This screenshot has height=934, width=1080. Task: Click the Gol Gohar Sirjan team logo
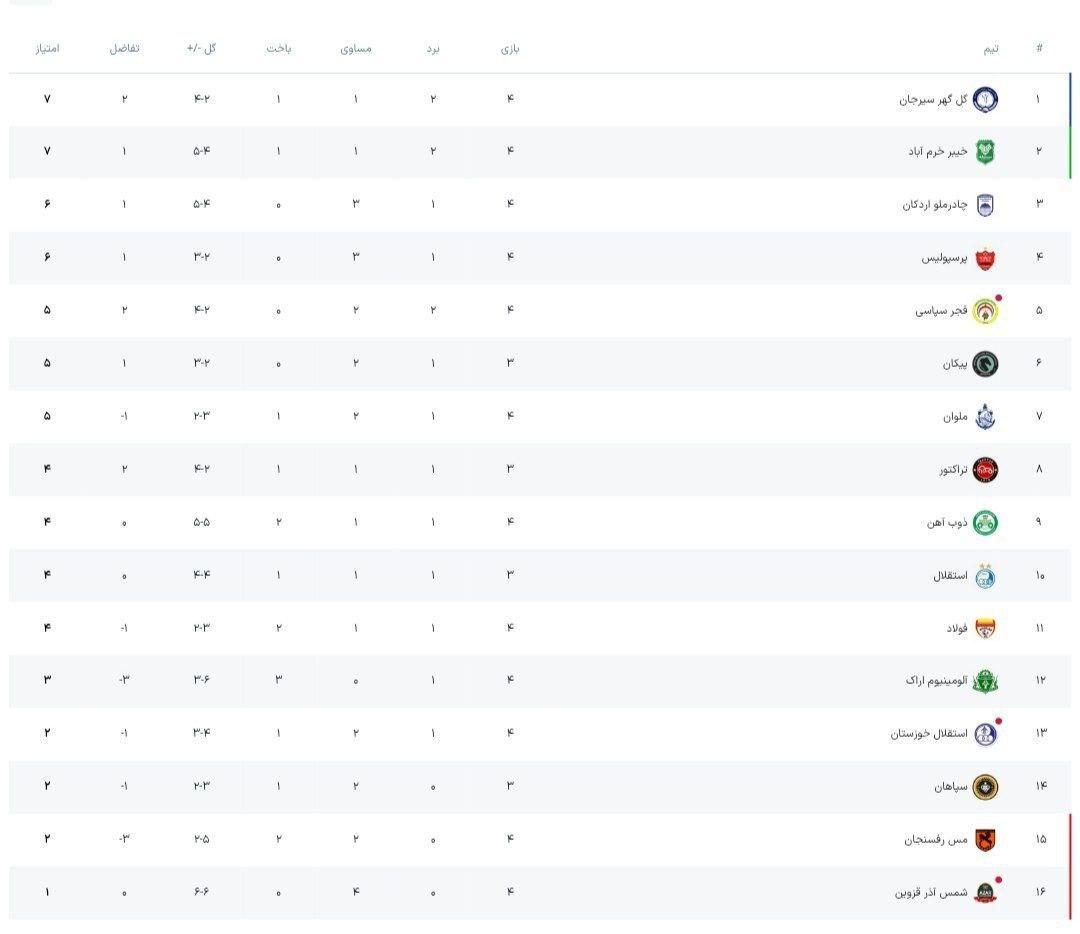tap(985, 99)
